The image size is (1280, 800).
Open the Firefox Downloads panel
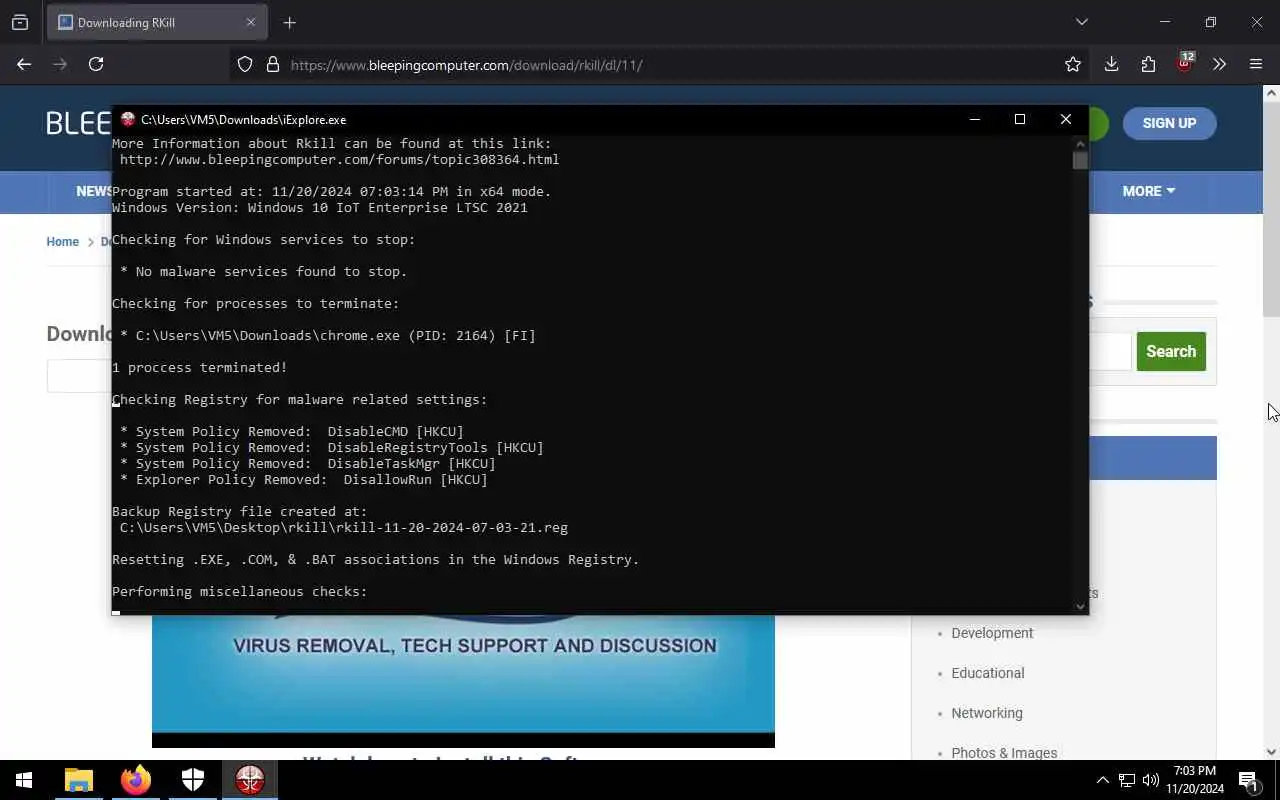[x=1111, y=64]
